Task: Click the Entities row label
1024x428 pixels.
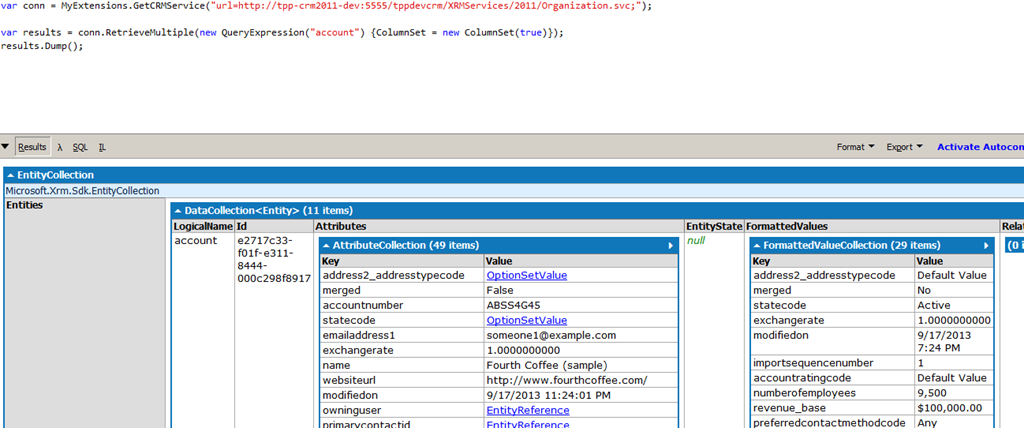Action: (x=24, y=205)
